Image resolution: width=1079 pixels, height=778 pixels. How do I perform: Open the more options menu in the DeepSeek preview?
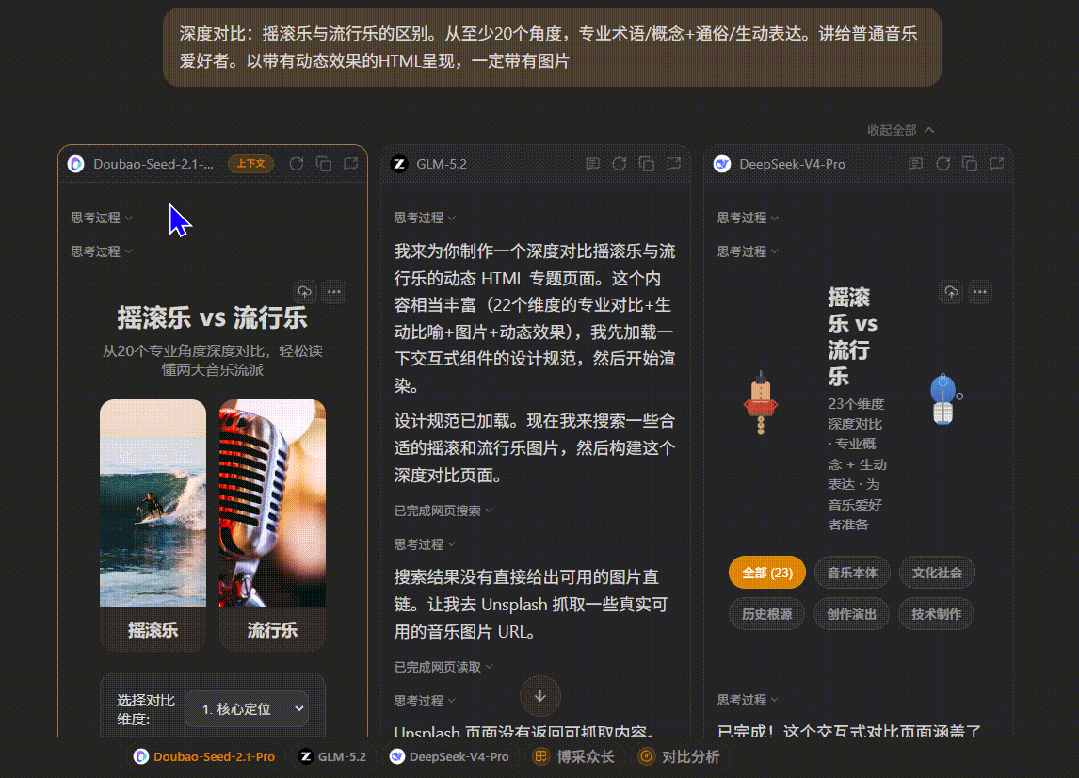[980, 292]
